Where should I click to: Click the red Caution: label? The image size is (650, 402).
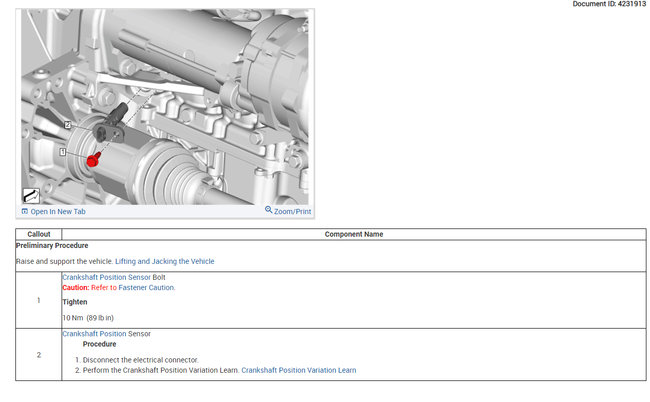point(76,288)
